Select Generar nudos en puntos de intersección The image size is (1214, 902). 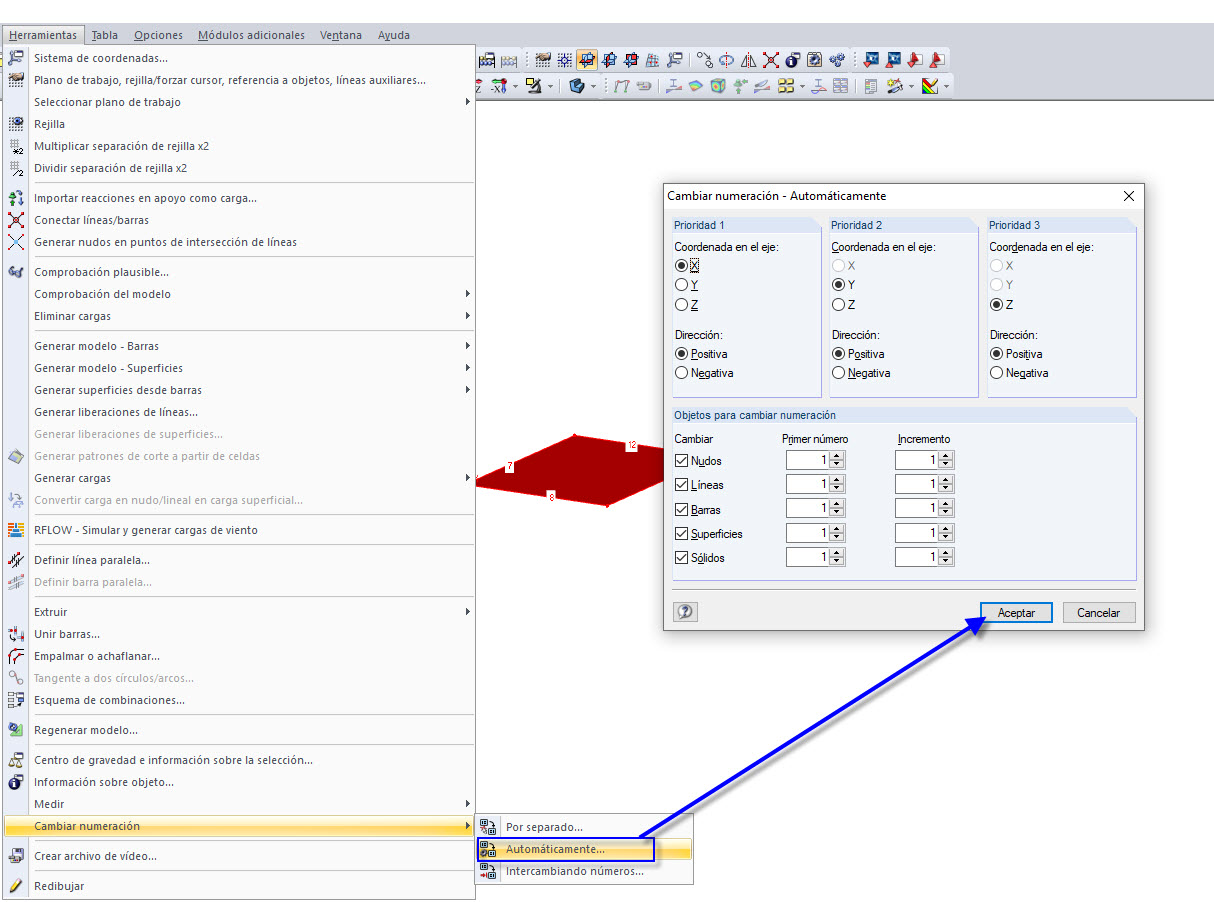[x=240, y=242]
